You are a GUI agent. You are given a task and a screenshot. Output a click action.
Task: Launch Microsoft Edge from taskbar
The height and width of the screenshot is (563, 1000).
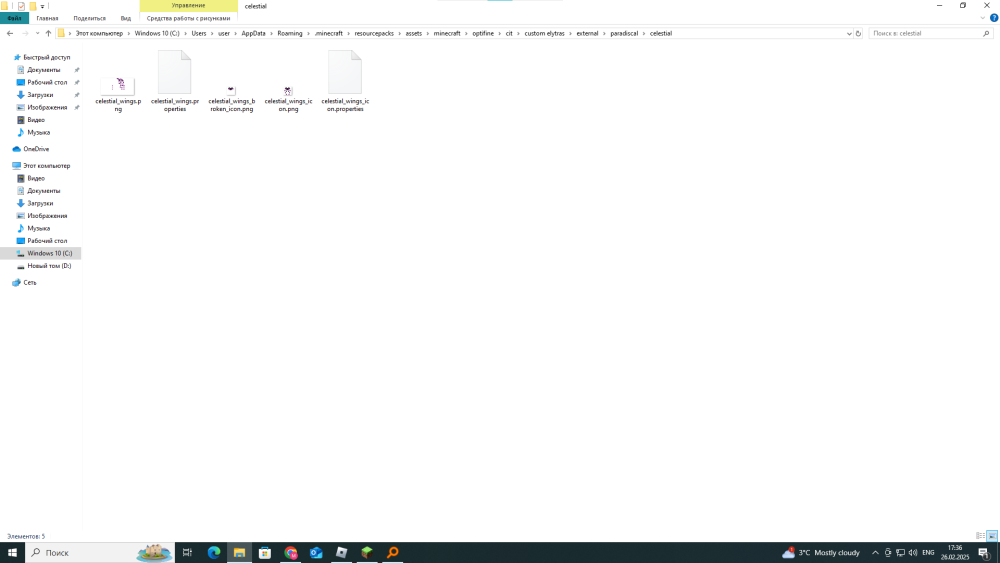tap(214, 553)
